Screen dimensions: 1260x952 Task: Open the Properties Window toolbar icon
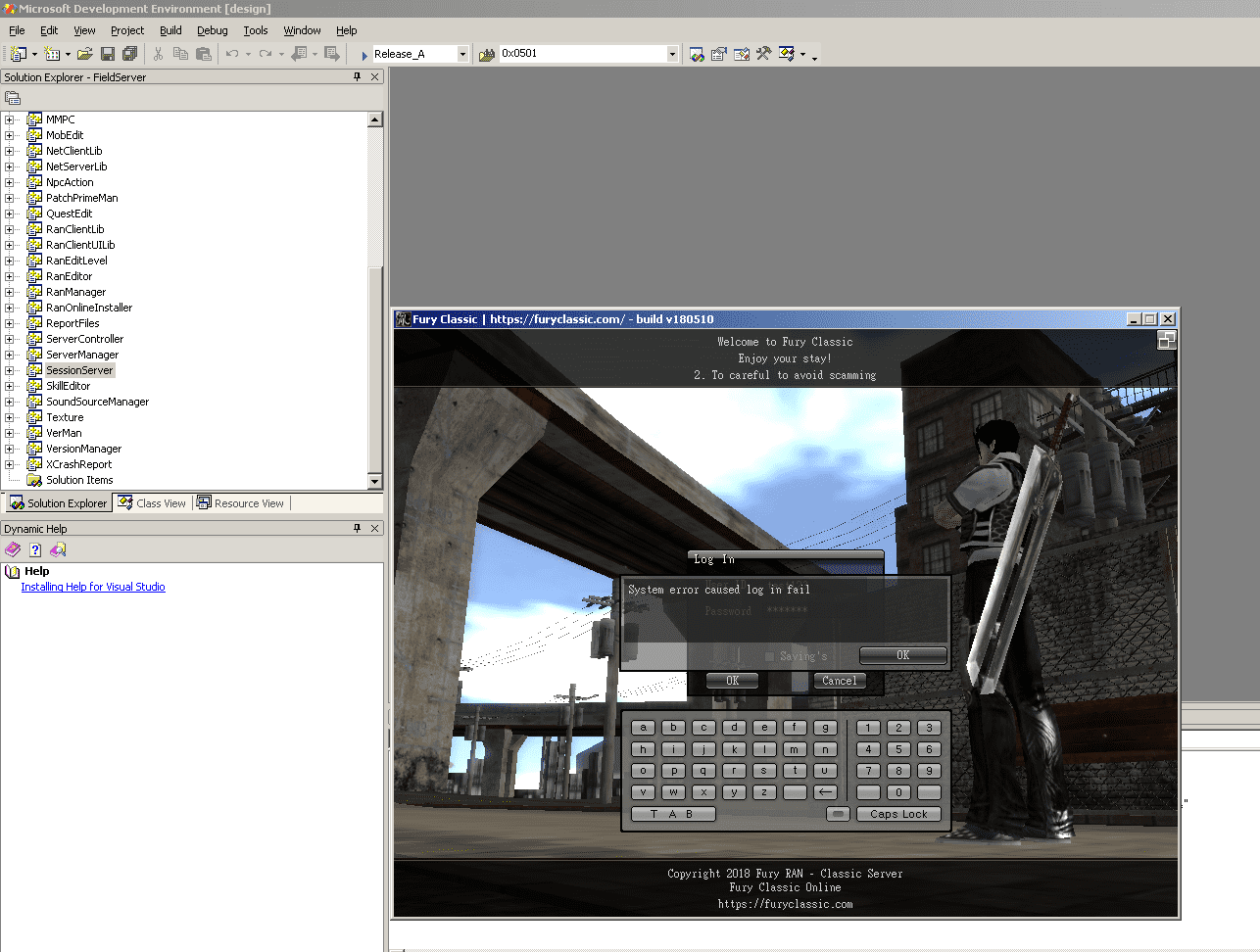click(x=719, y=54)
